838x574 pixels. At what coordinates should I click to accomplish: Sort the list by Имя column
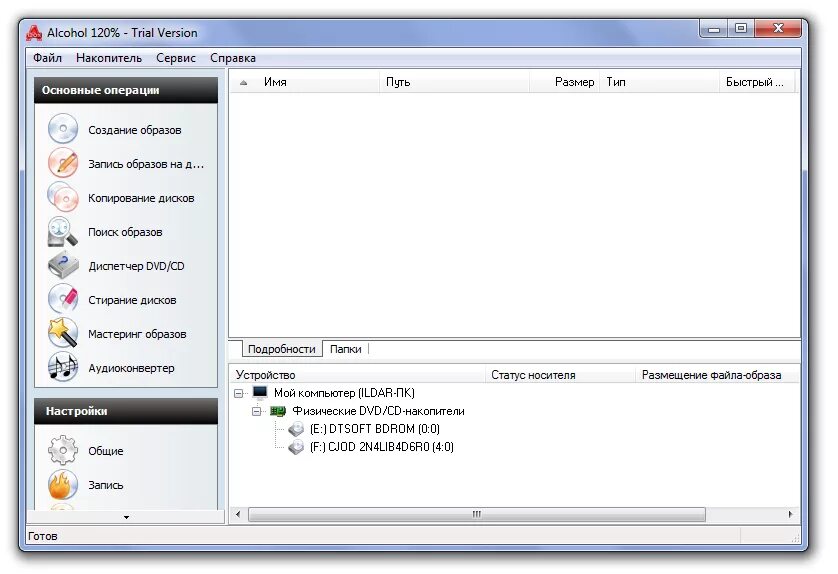click(305, 82)
